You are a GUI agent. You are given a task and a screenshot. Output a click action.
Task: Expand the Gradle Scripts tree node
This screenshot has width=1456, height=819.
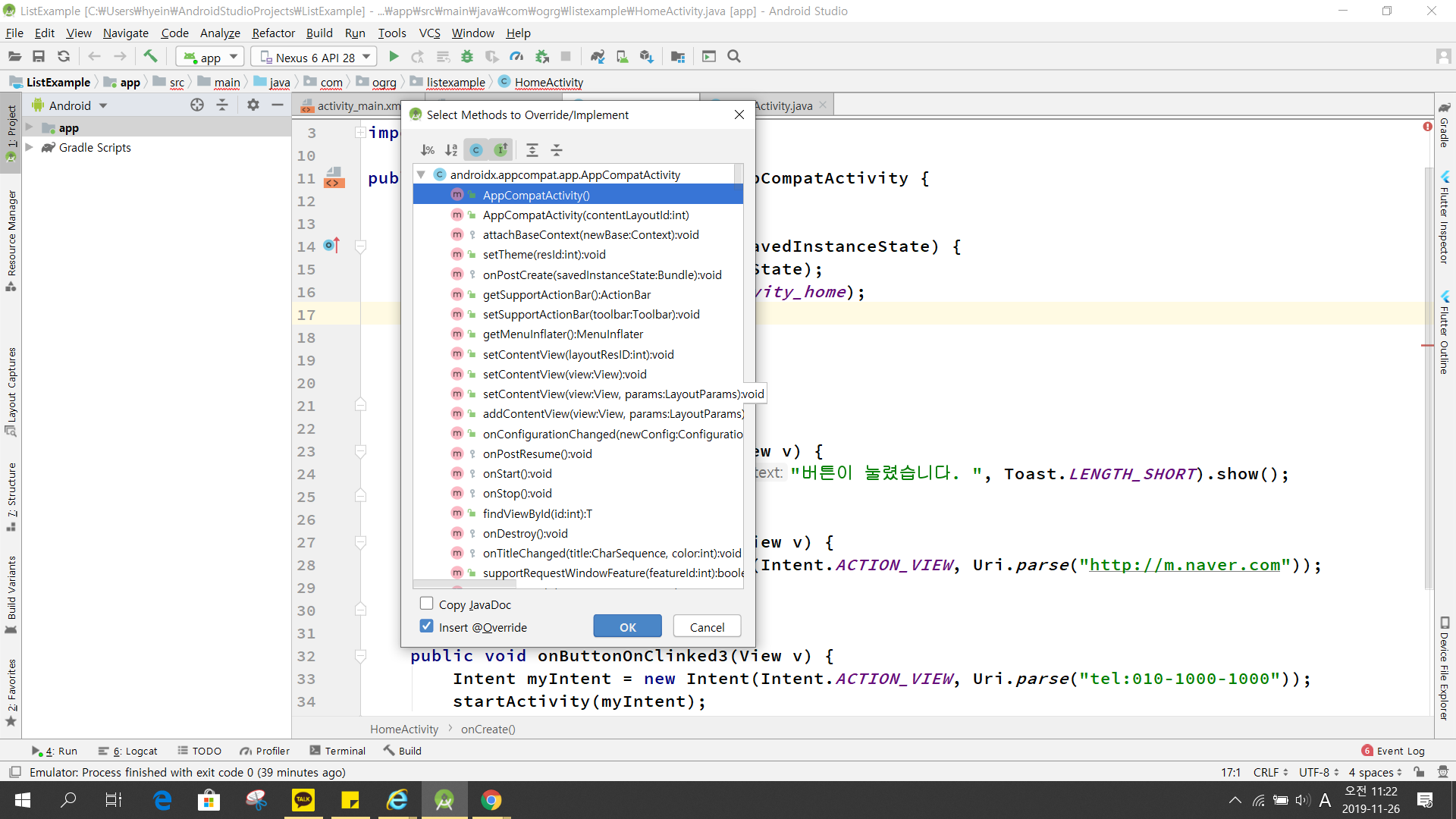coord(29,147)
